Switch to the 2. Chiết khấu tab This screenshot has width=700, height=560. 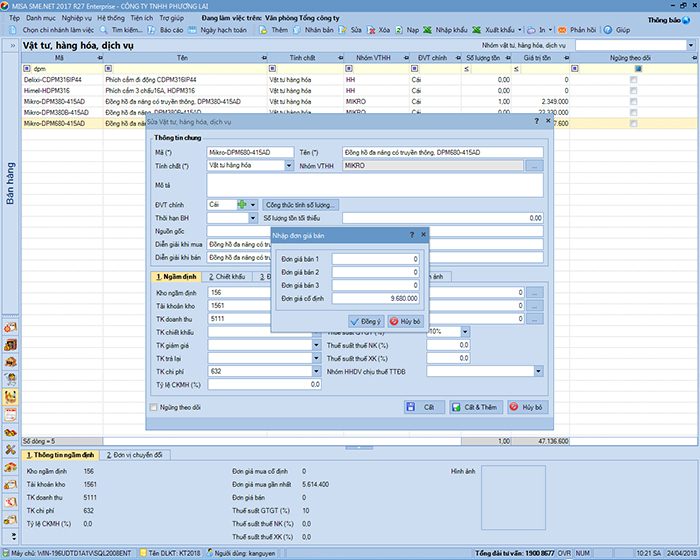pos(227,277)
